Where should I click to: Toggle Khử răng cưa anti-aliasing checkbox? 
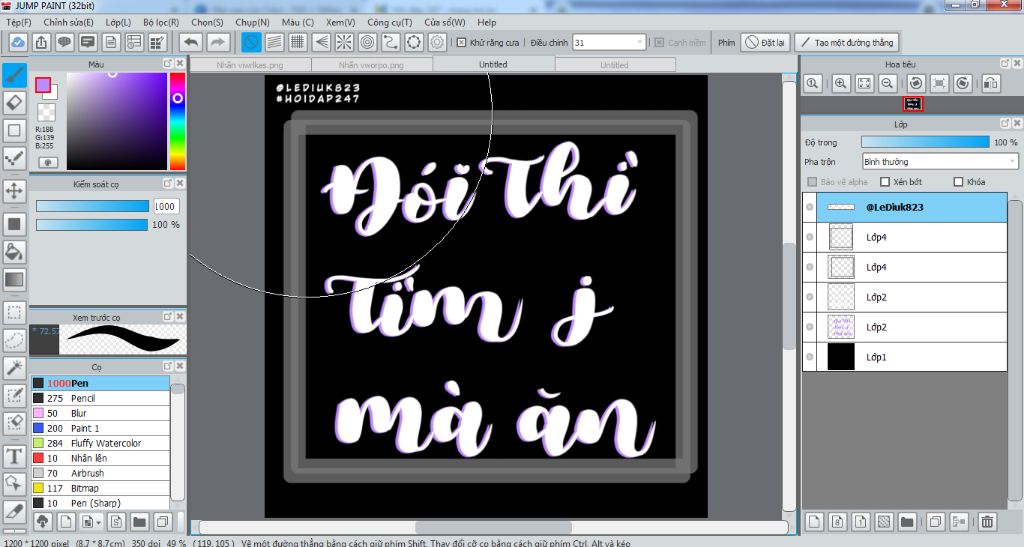pyautogui.click(x=462, y=42)
